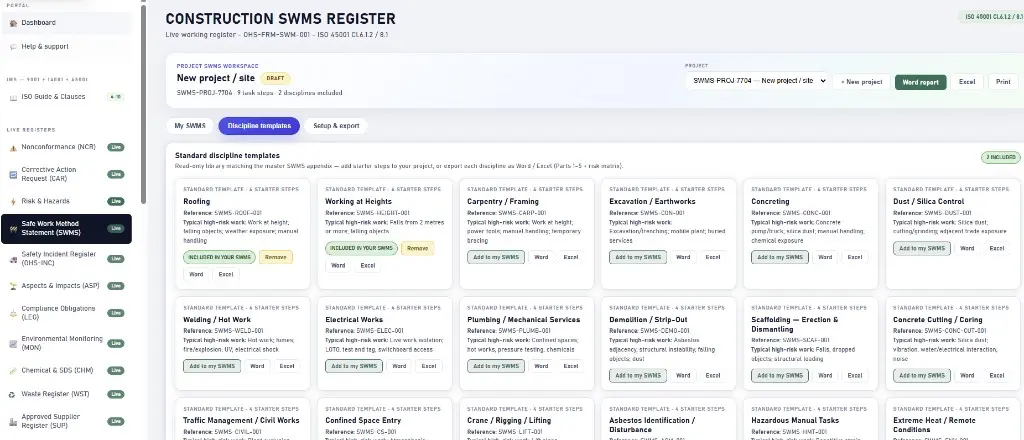The height and width of the screenshot is (440, 1024).
Task: Click the Safety Incident Register icon
Action: pos(14,259)
